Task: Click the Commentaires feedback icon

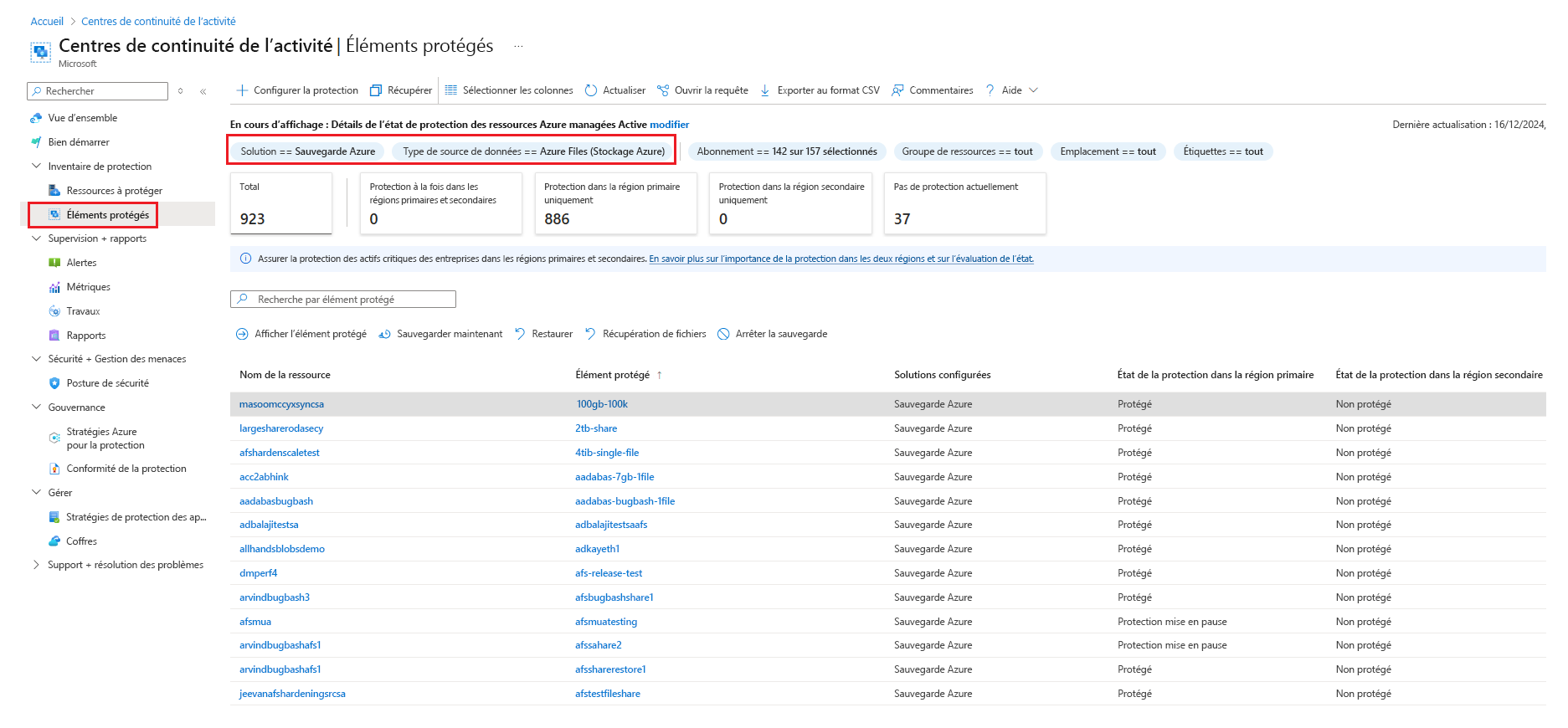Action: [x=897, y=90]
